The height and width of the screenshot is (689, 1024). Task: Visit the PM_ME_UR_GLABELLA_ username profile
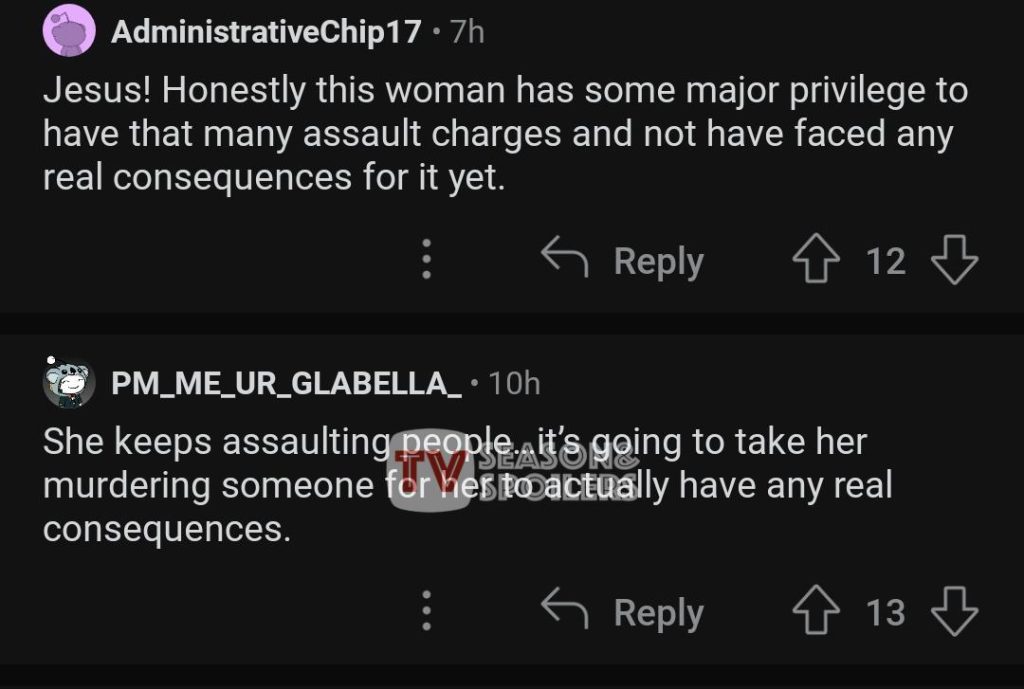[286, 382]
